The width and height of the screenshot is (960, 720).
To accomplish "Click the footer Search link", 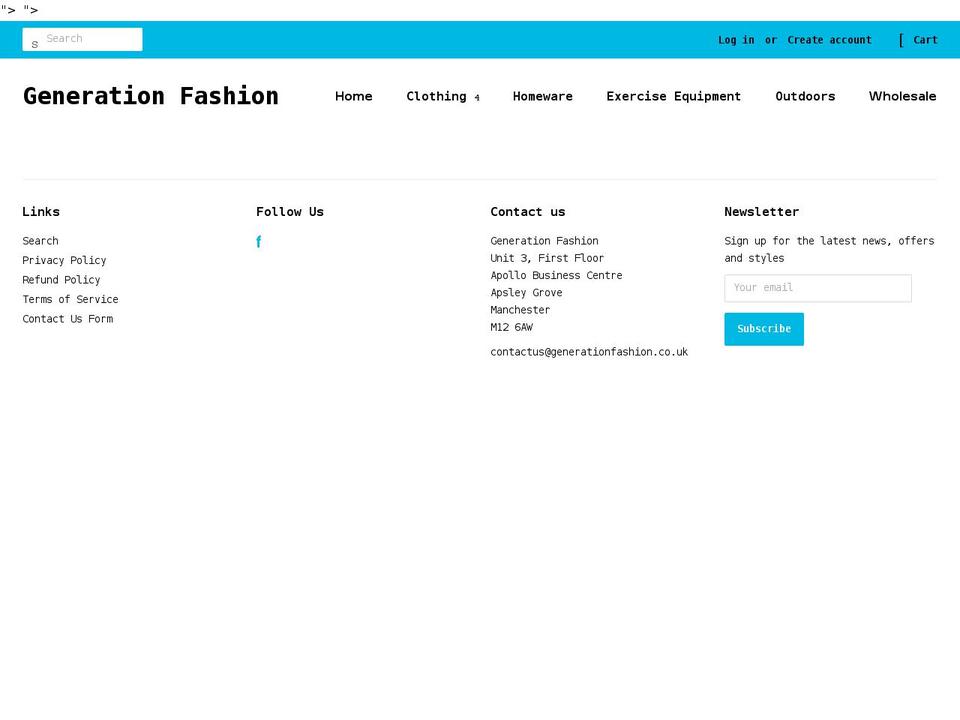I will click(x=40, y=241).
